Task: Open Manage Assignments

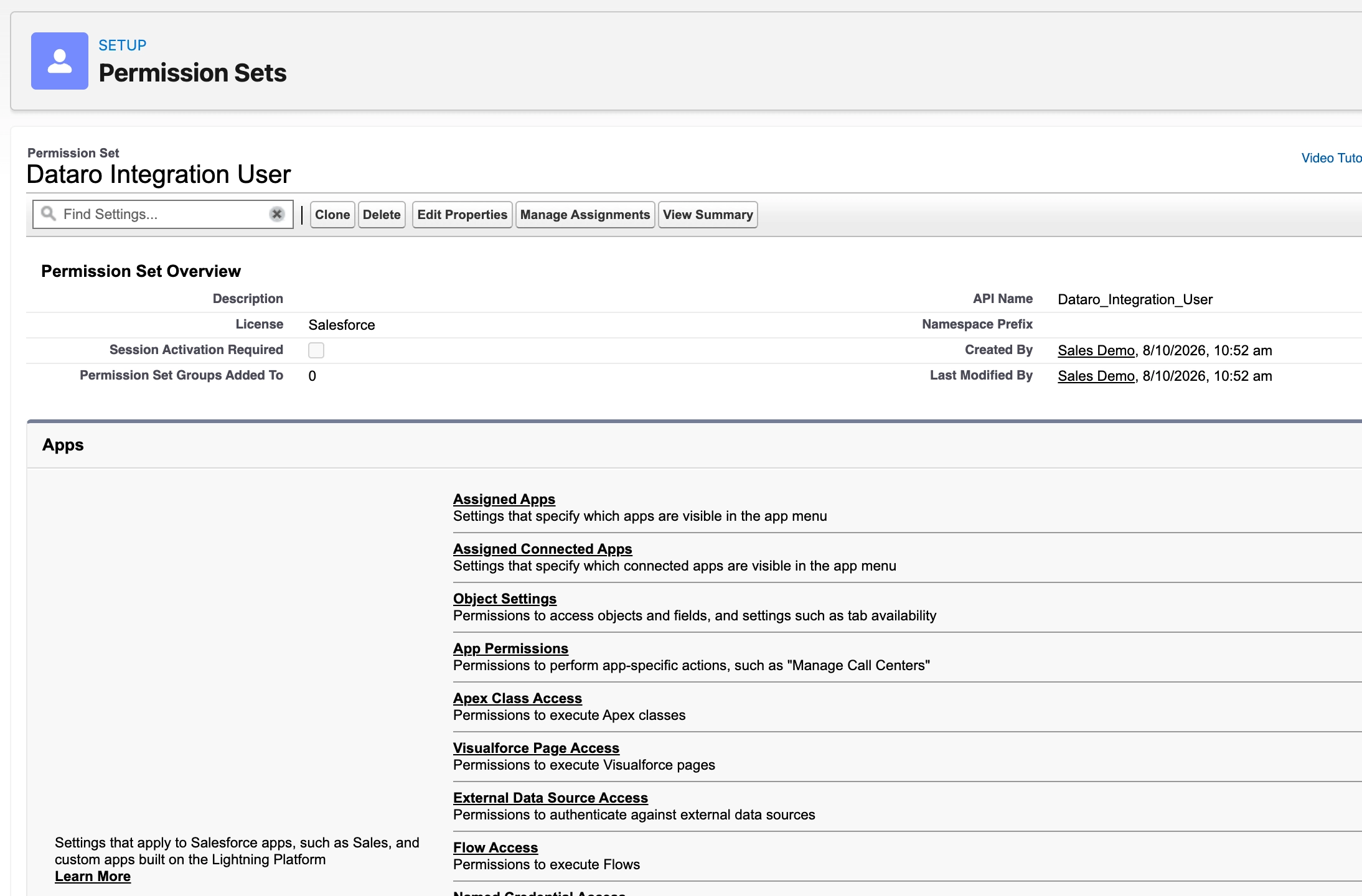Action: [585, 215]
